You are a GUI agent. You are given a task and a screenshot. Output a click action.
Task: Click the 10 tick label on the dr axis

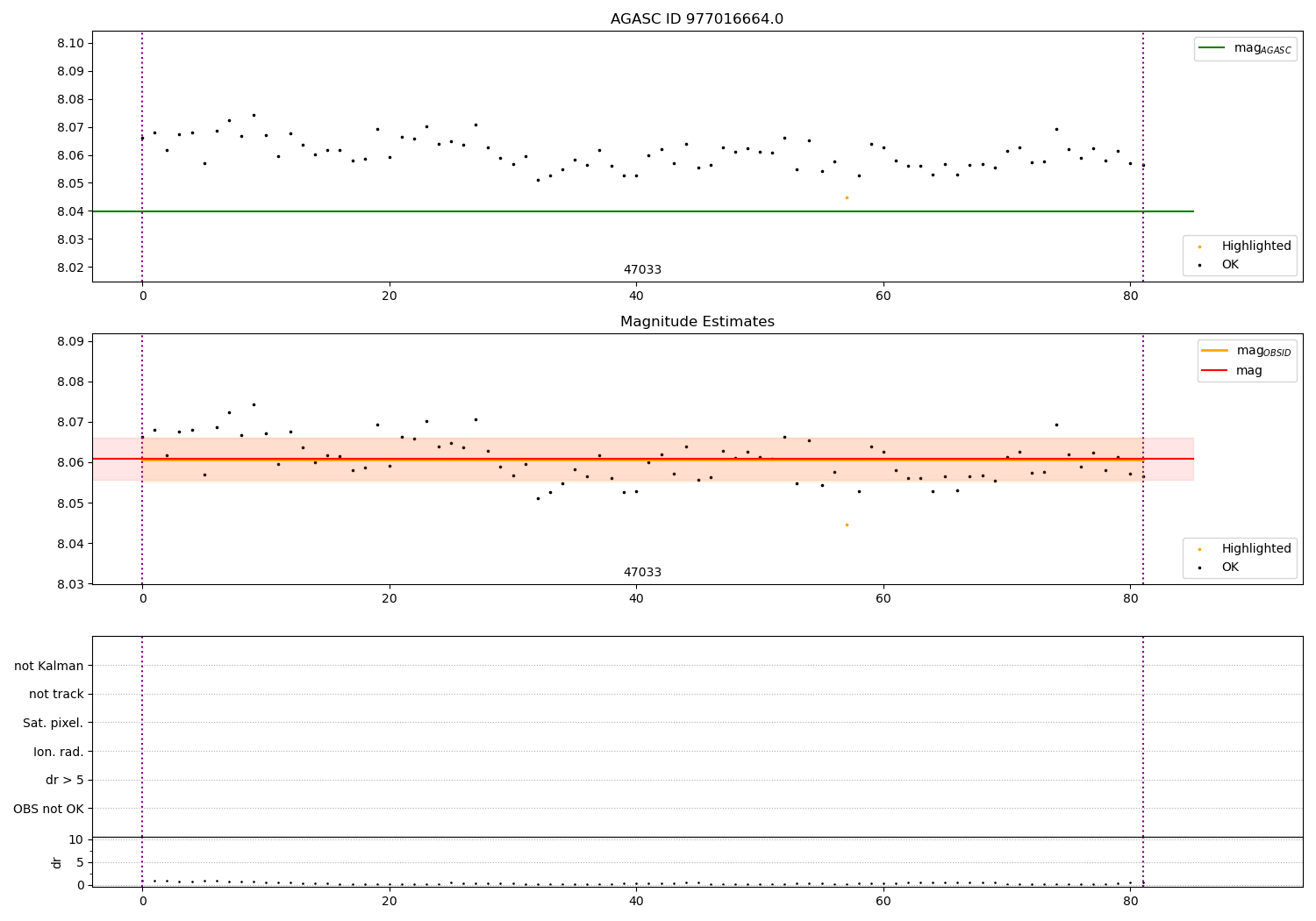[x=76, y=839]
